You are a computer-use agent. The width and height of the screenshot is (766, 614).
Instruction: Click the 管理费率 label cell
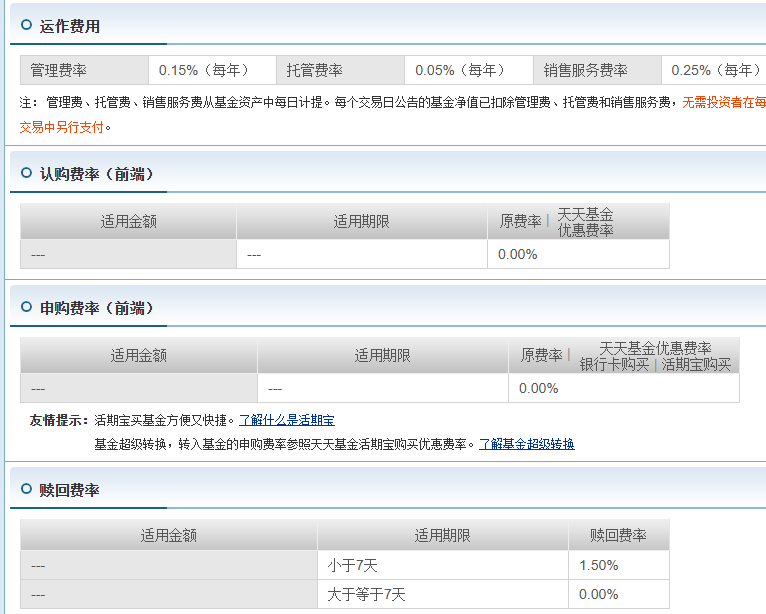(85, 70)
